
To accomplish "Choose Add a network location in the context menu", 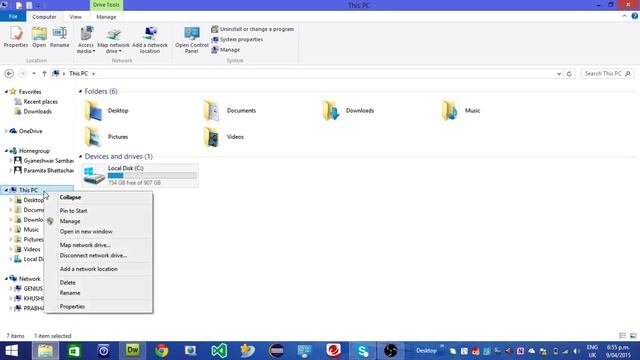I will [98, 269].
